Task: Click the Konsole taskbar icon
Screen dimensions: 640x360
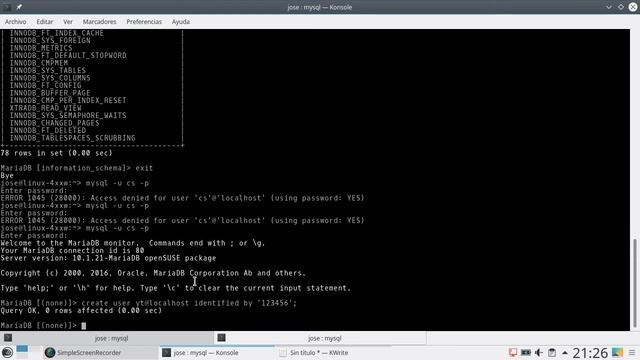Action: pyautogui.click(x=166, y=353)
